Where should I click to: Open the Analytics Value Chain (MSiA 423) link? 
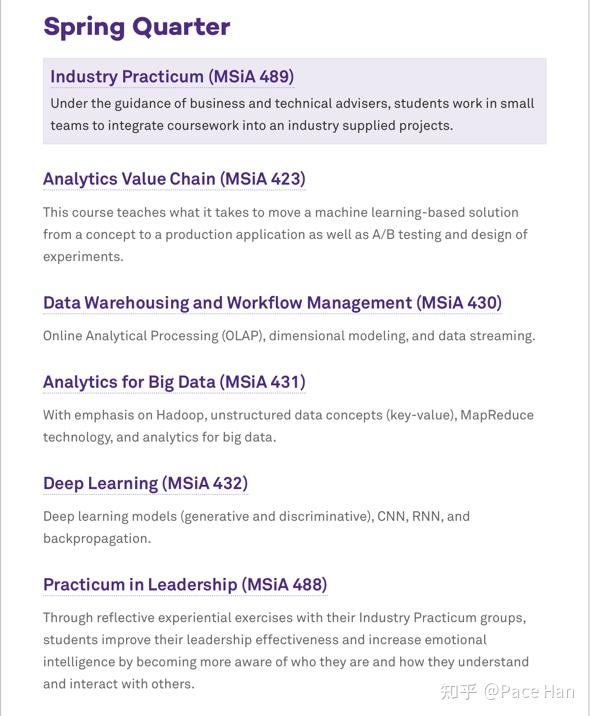(174, 179)
